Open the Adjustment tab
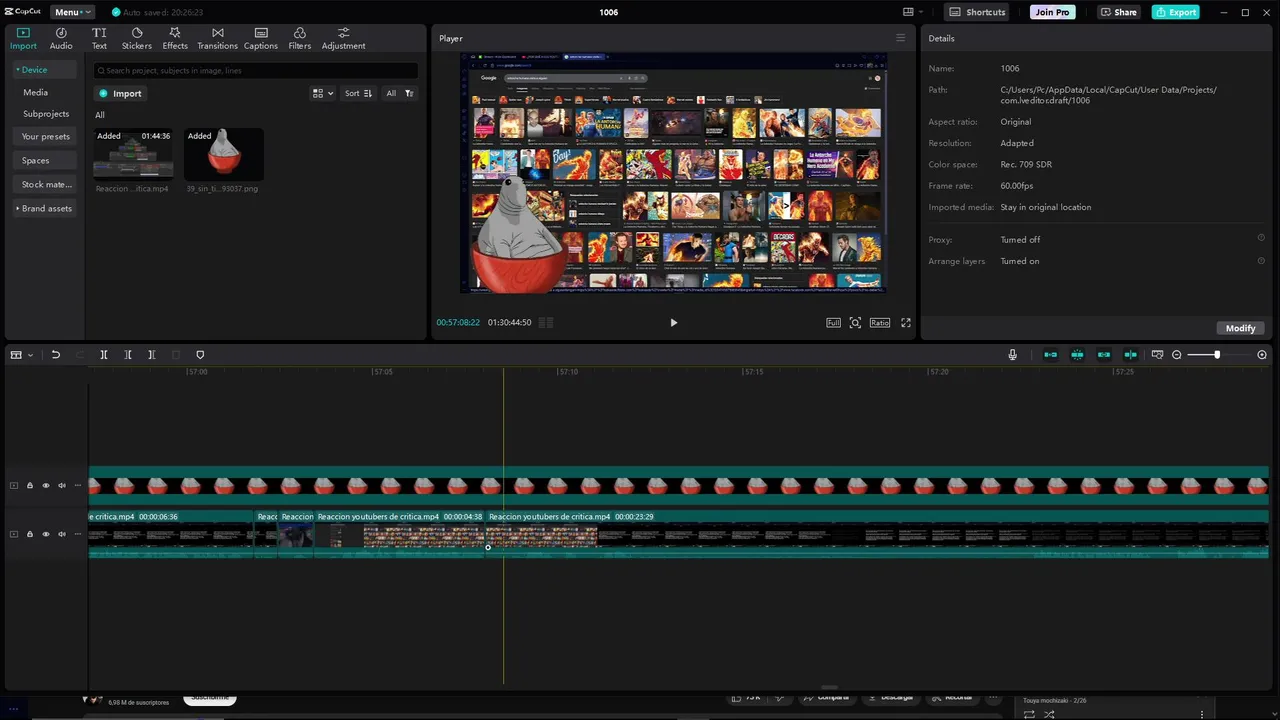This screenshot has height=720, width=1280. point(343,39)
